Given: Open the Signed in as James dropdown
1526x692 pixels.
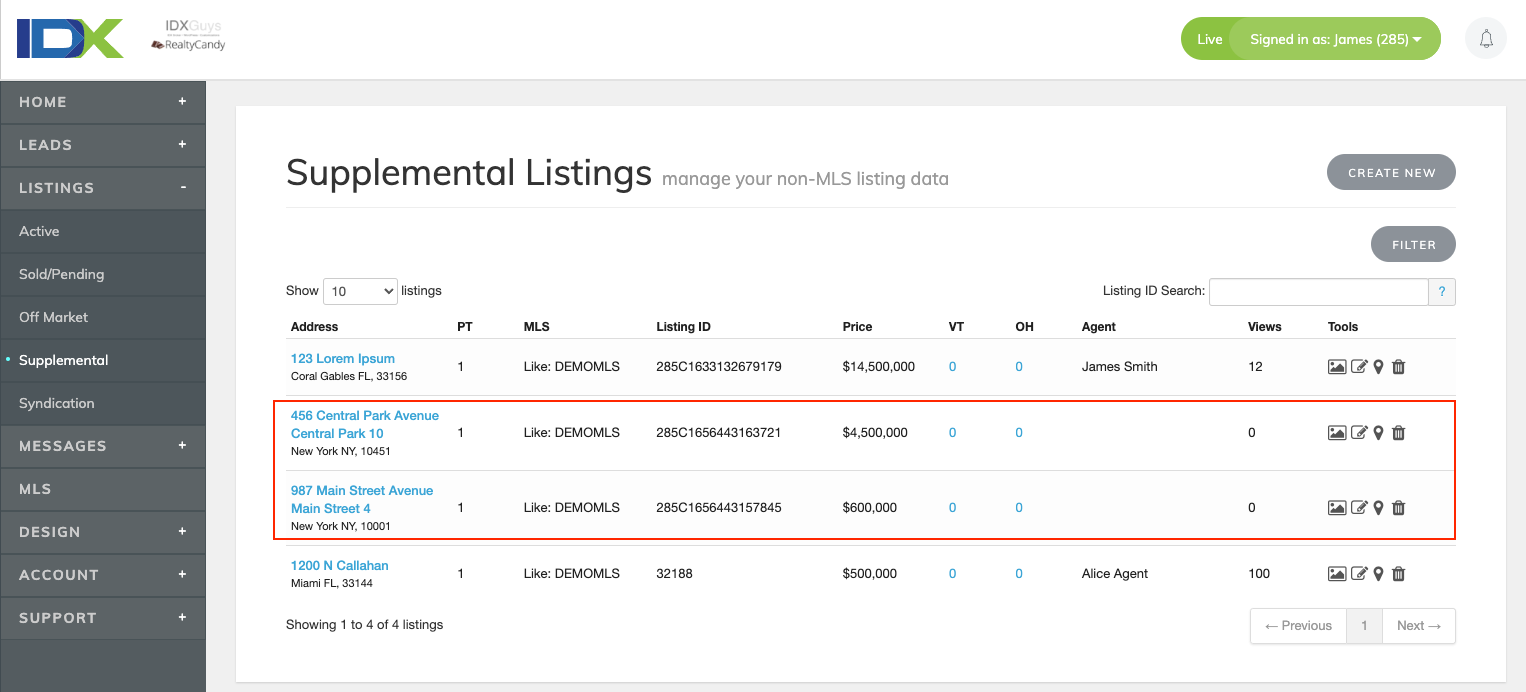Looking at the screenshot, I should [1335, 40].
